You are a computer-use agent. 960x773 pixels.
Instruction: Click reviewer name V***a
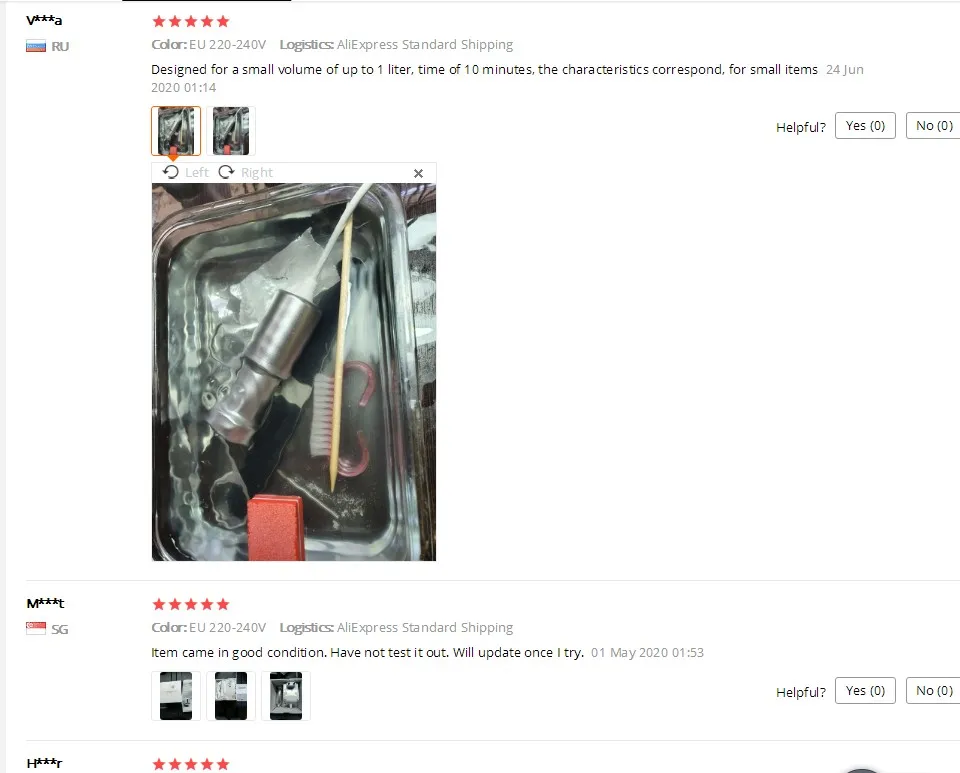pos(44,20)
